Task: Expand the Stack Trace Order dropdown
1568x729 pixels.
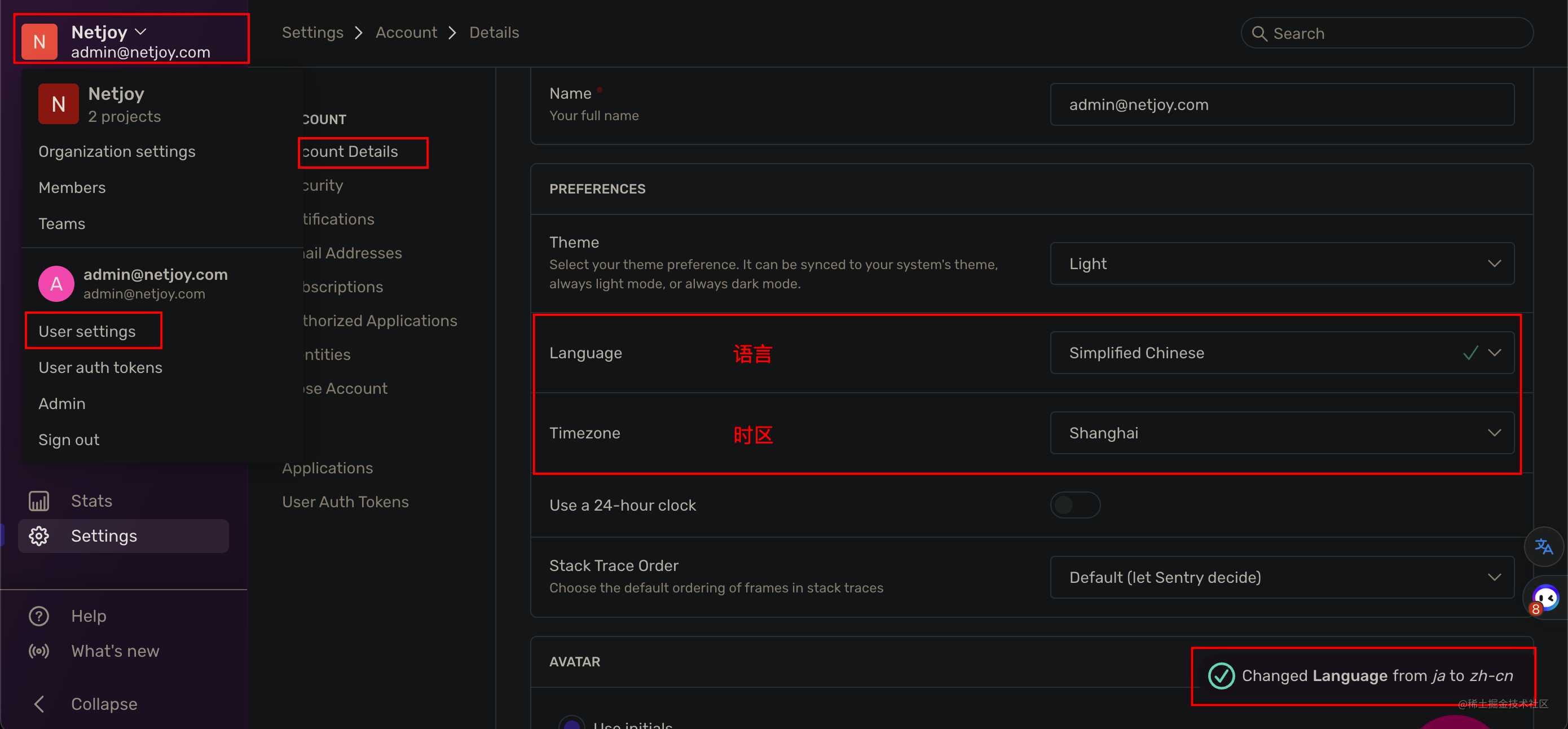Action: click(x=1283, y=577)
